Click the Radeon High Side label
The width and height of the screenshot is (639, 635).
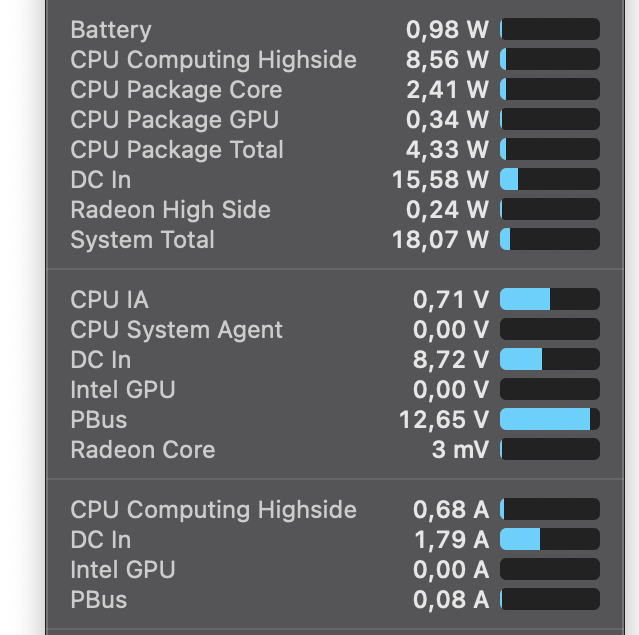click(170, 210)
